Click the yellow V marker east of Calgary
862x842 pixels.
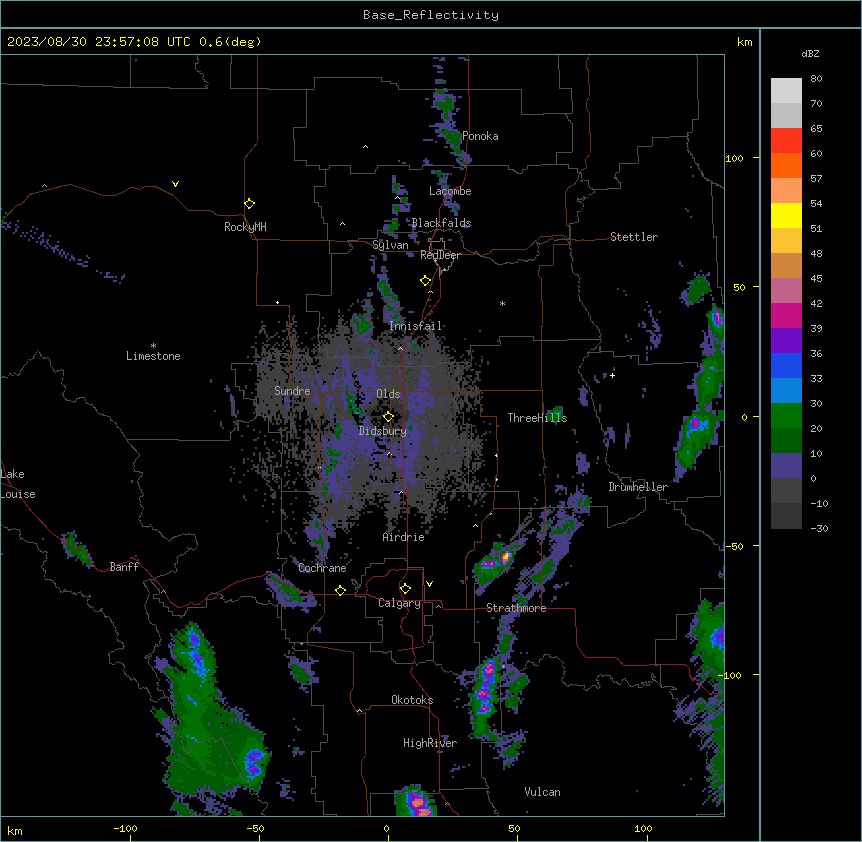(429, 584)
